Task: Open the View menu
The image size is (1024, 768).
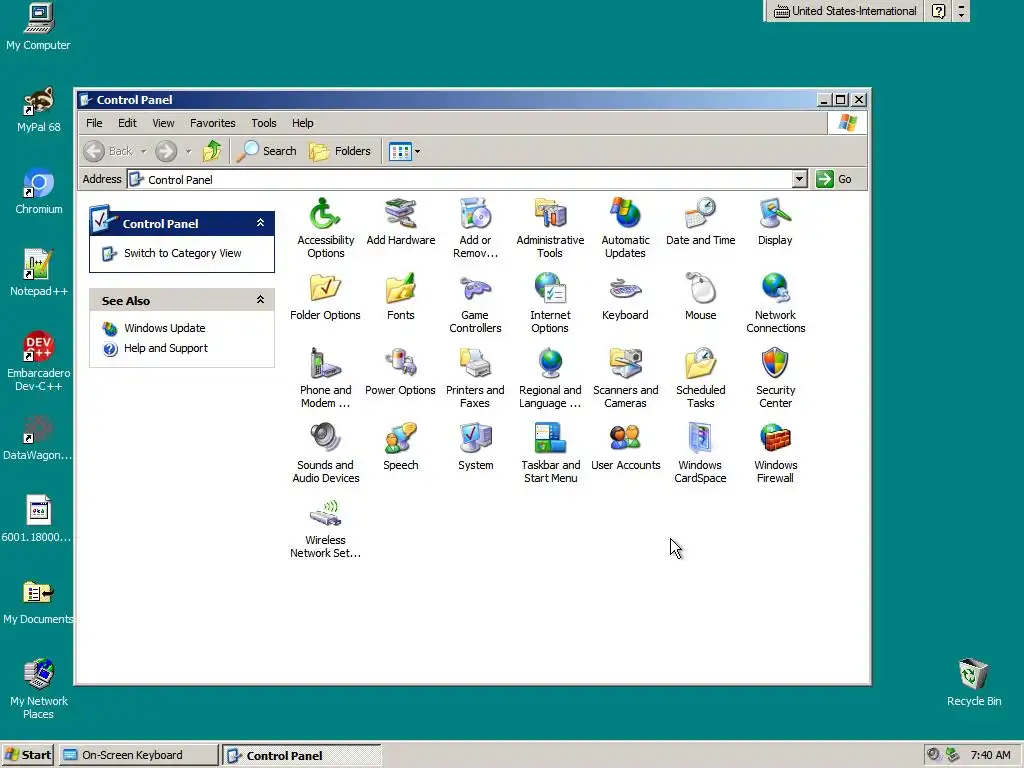Action: click(x=163, y=123)
